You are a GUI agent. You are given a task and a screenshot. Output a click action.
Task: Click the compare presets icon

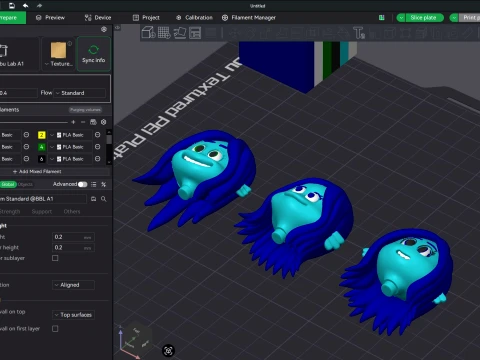(104, 184)
